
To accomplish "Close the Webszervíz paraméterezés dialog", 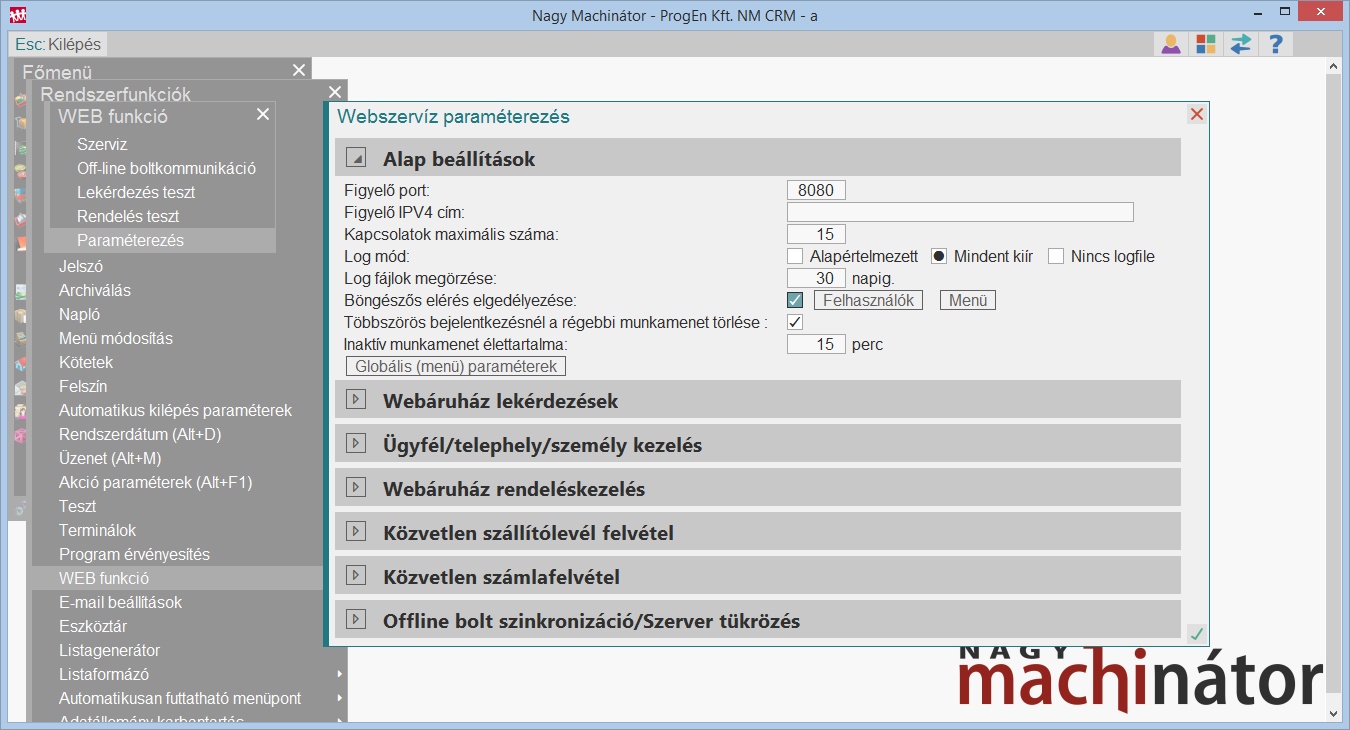I will (1197, 114).
